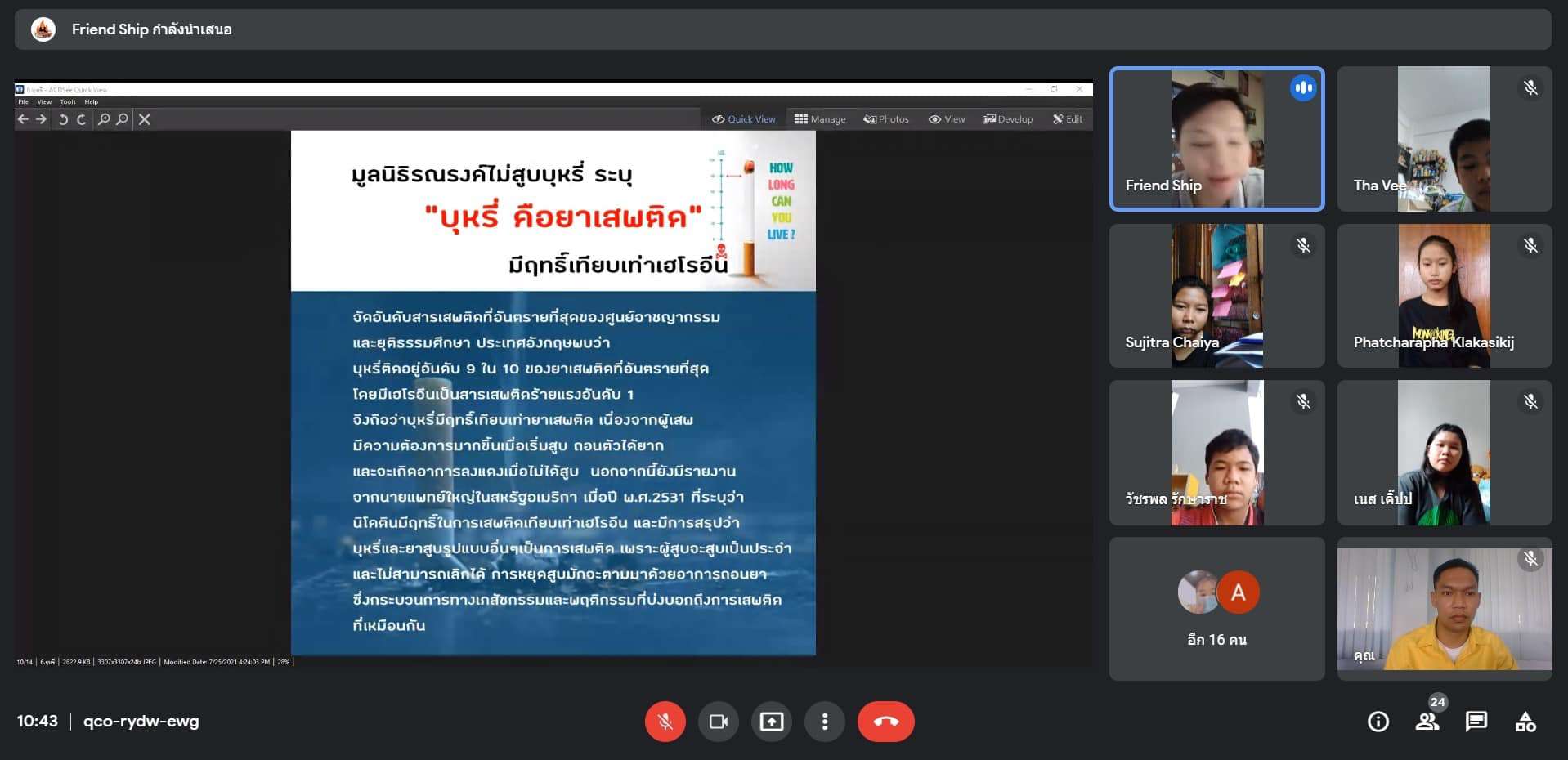Select the Friend Ship video tile
1568x760 pixels.
1216,139
